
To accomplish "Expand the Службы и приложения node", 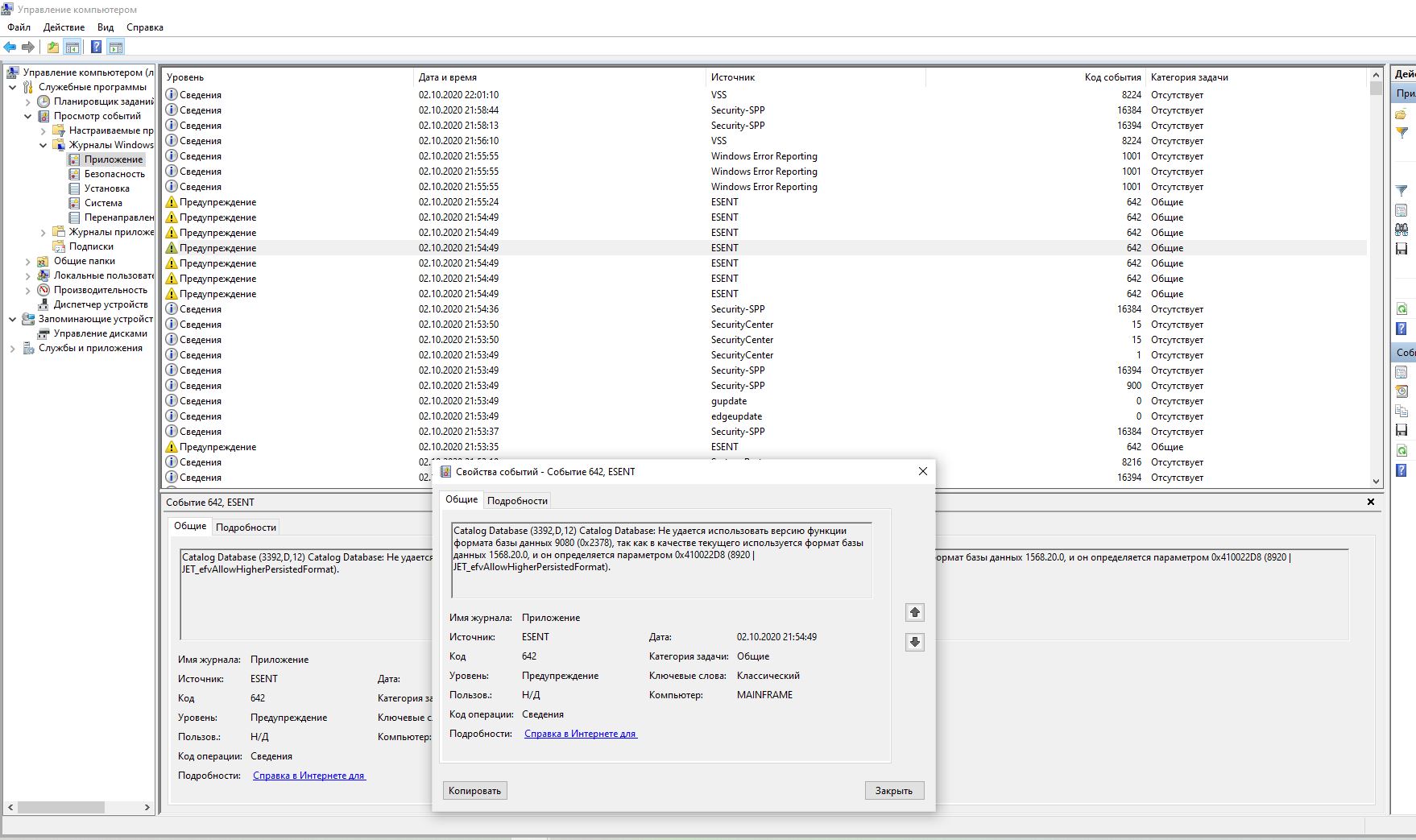I will click(13, 348).
